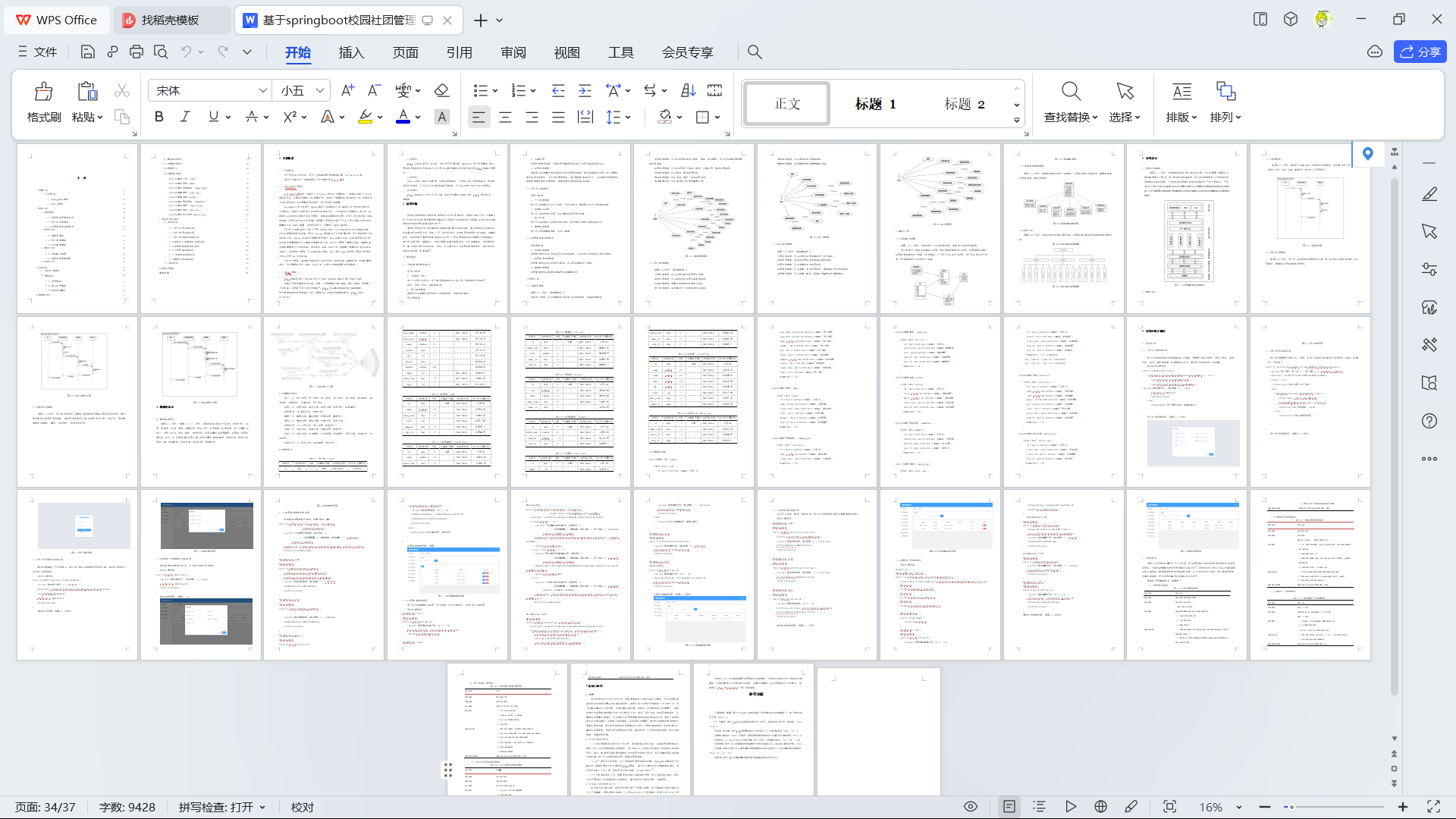The width and height of the screenshot is (1456, 819).
Task: Click the Format Painter icon
Action: (x=43, y=93)
